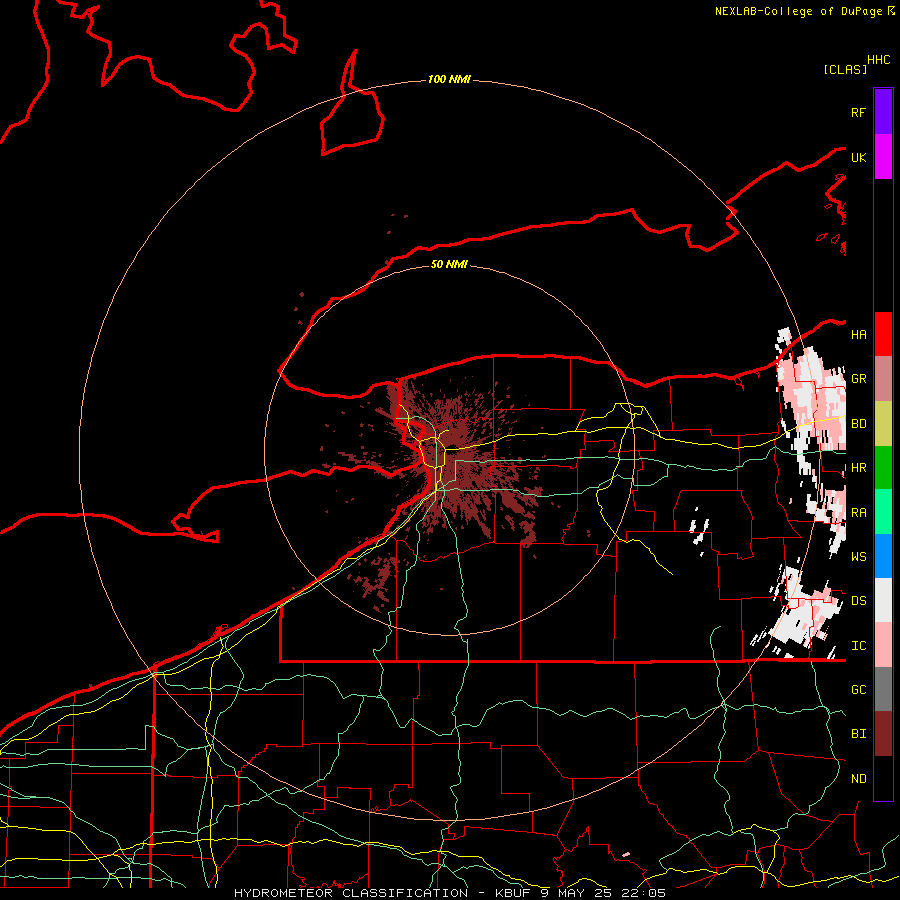Click the HR legend label

(x=858, y=468)
